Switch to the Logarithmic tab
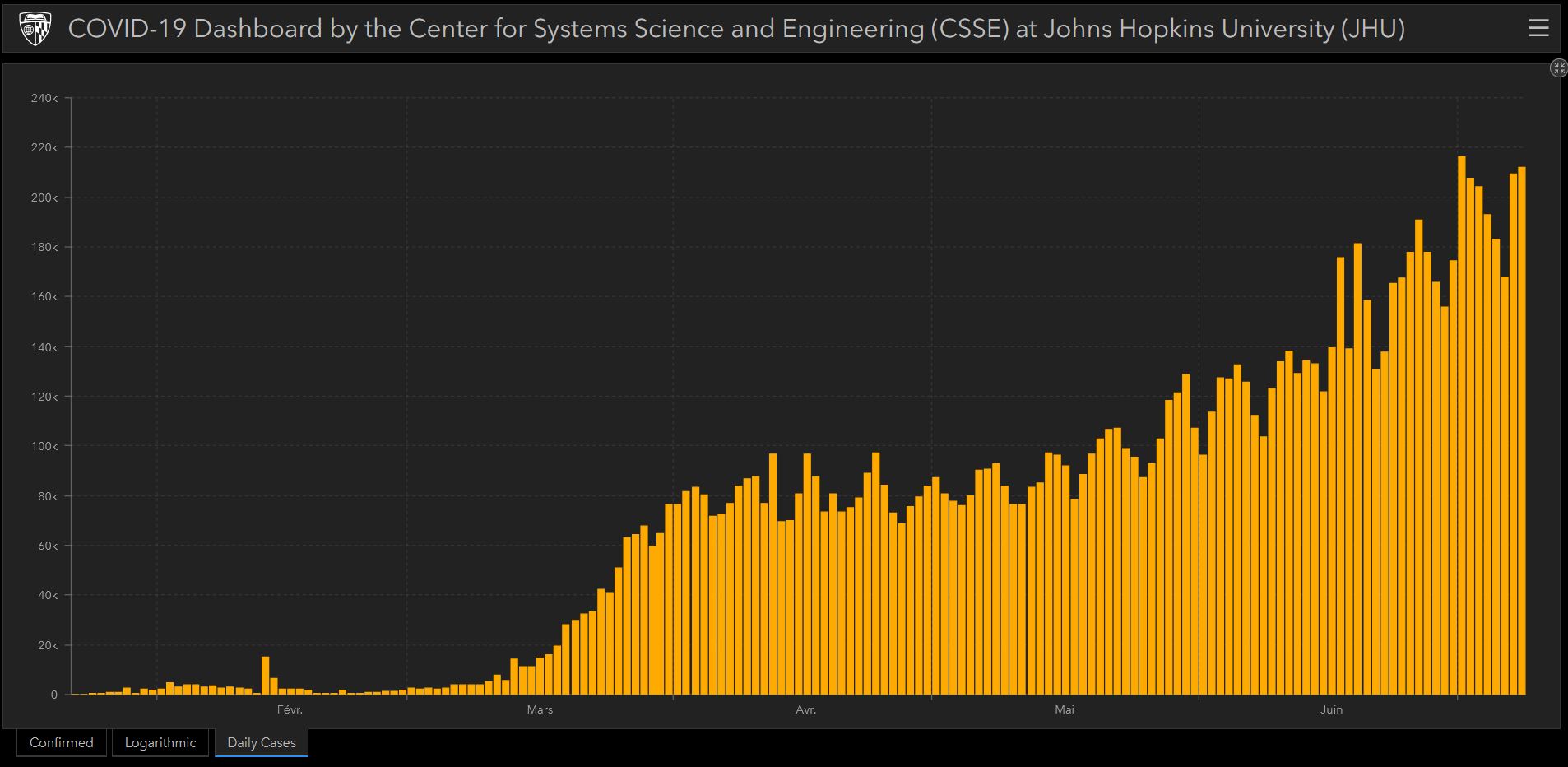Image resolution: width=1568 pixels, height=767 pixels. pos(160,742)
